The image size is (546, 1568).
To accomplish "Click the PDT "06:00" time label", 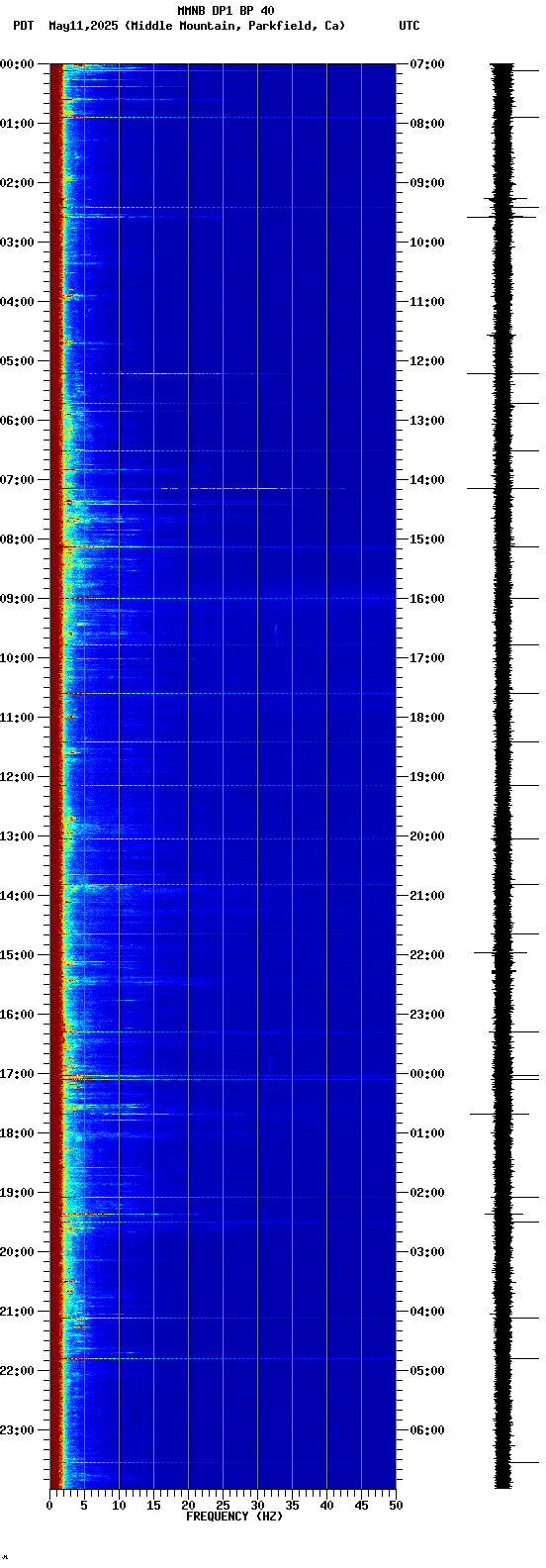I will pyautogui.click(x=17, y=421).
